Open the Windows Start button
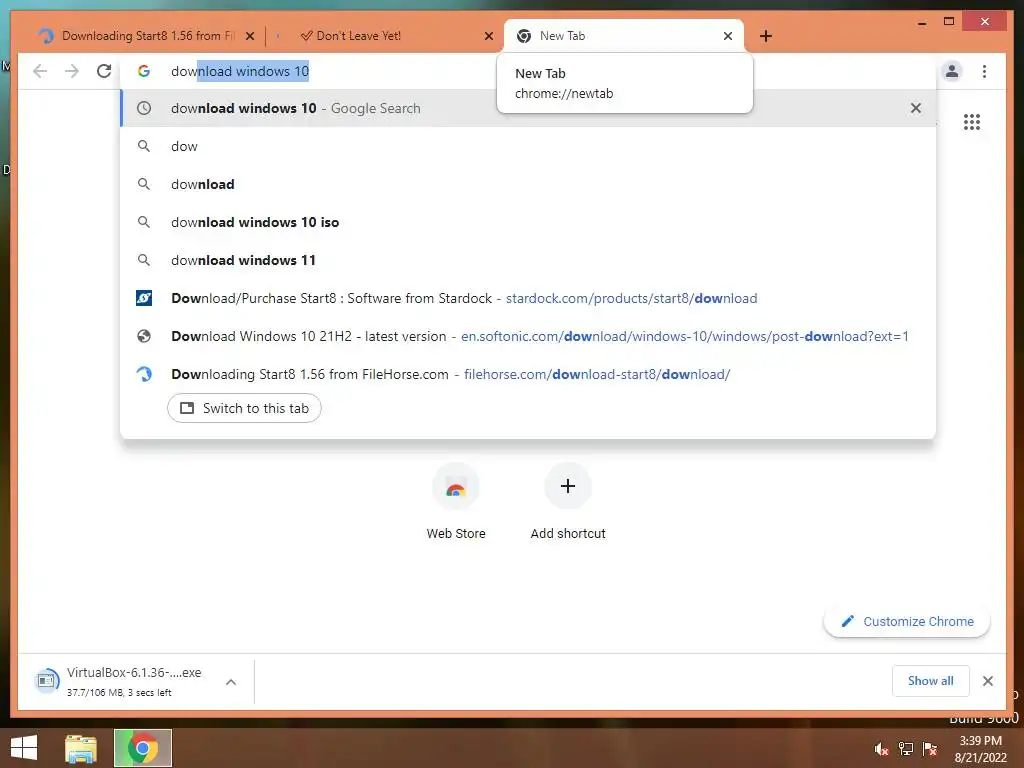This screenshot has width=1024, height=768. pos(24,748)
